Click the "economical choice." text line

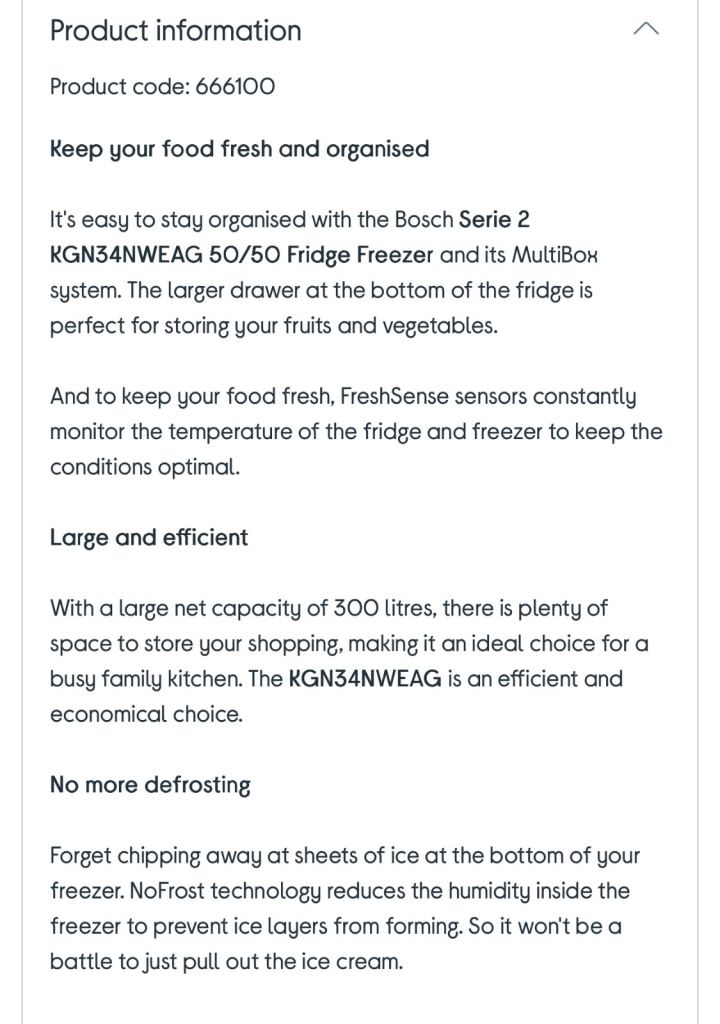pos(146,714)
